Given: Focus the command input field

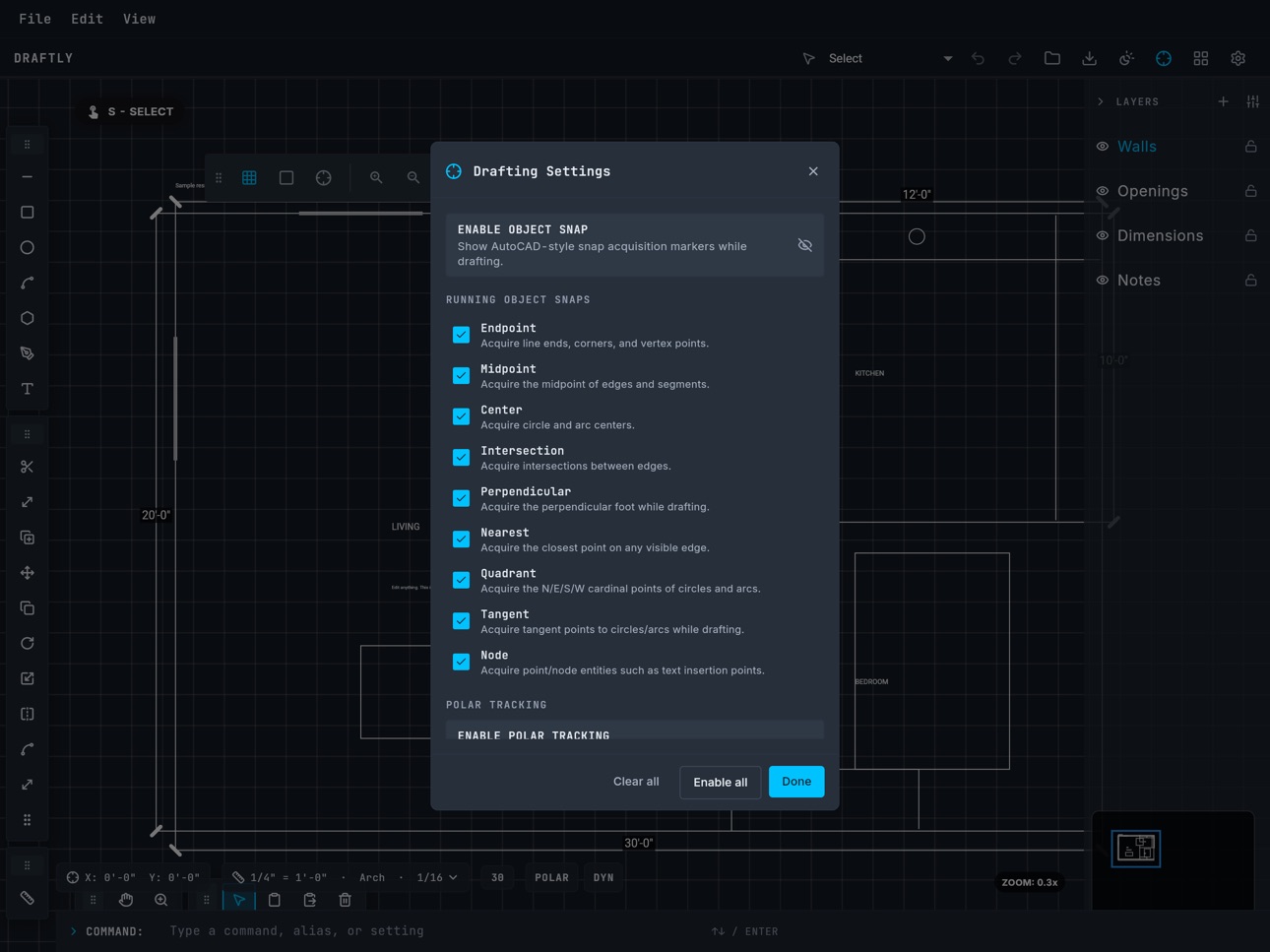Looking at the screenshot, I should tap(433, 931).
